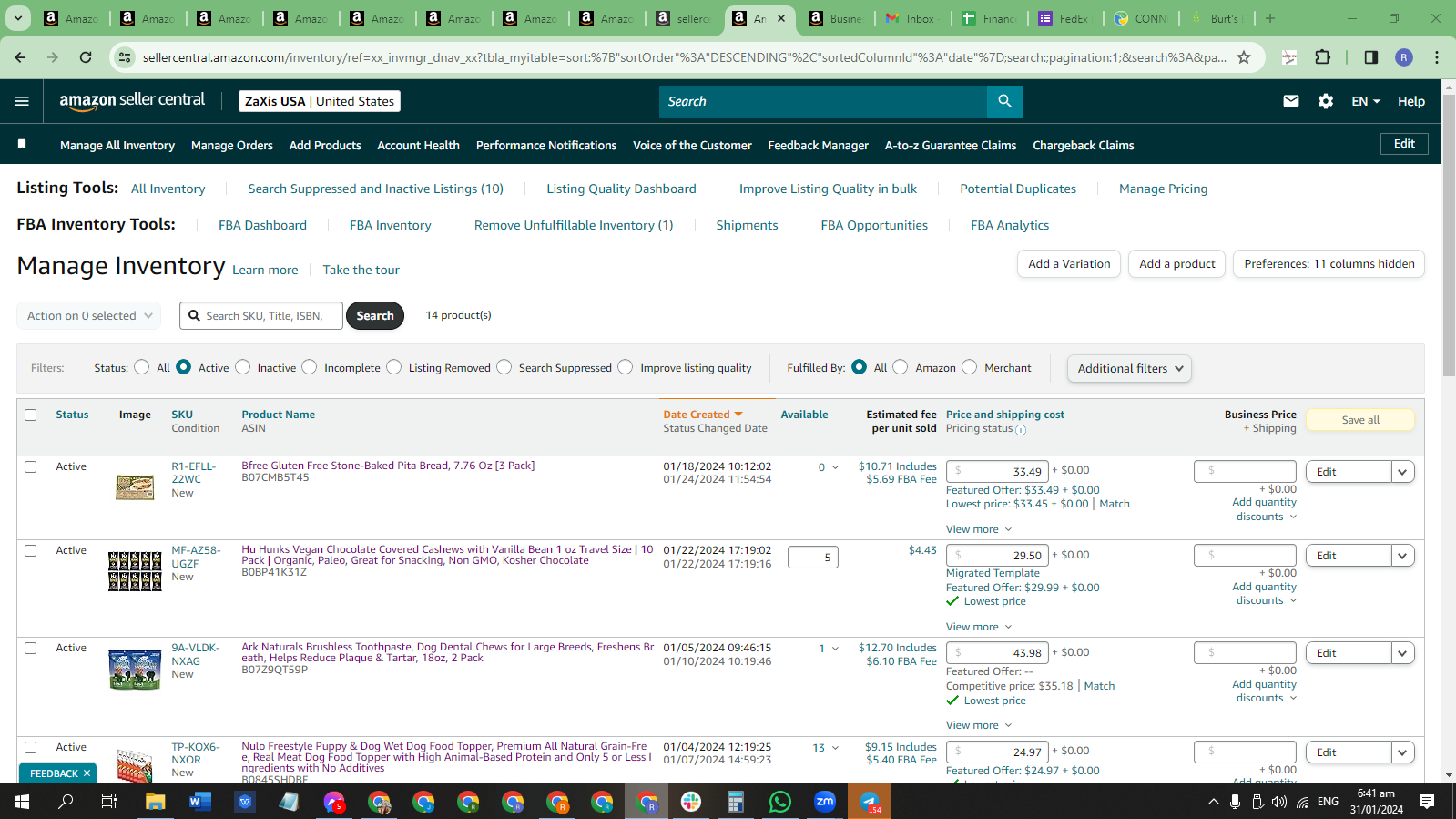This screenshot has width=1456, height=819.
Task: Click the Amazon Seller Central logo
Action: click(132, 101)
